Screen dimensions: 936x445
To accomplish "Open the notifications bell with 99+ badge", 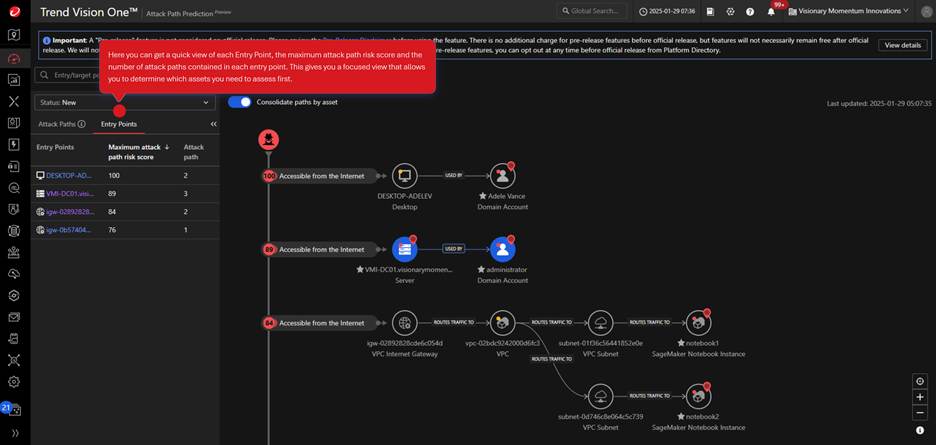I will coord(771,11).
